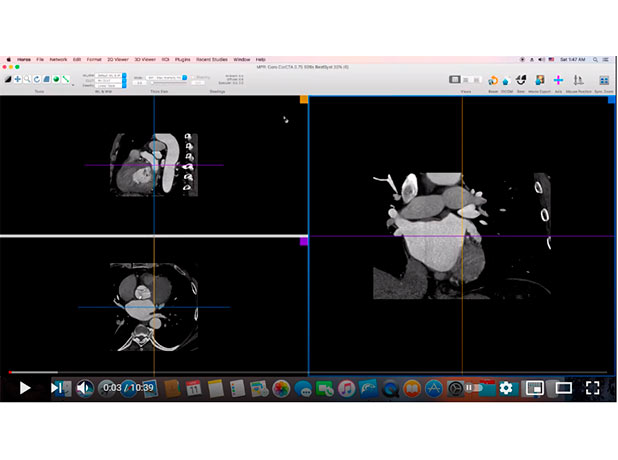Select the green line measurement tool

pos(65,79)
